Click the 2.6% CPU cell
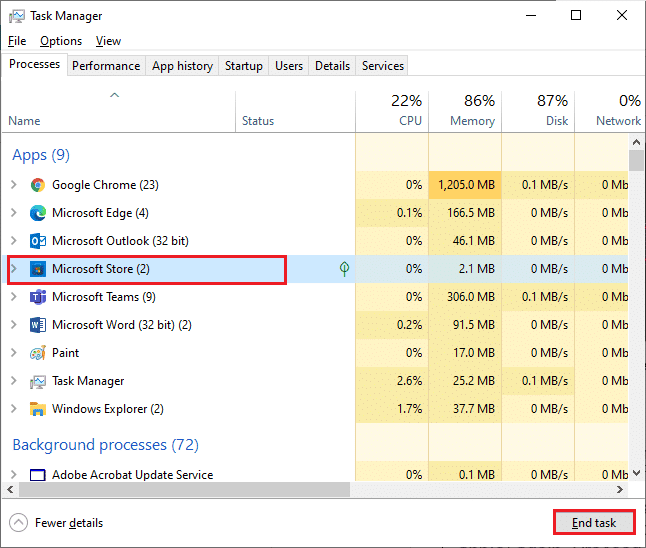Image resolution: width=646 pixels, height=548 pixels. (392, 381)
